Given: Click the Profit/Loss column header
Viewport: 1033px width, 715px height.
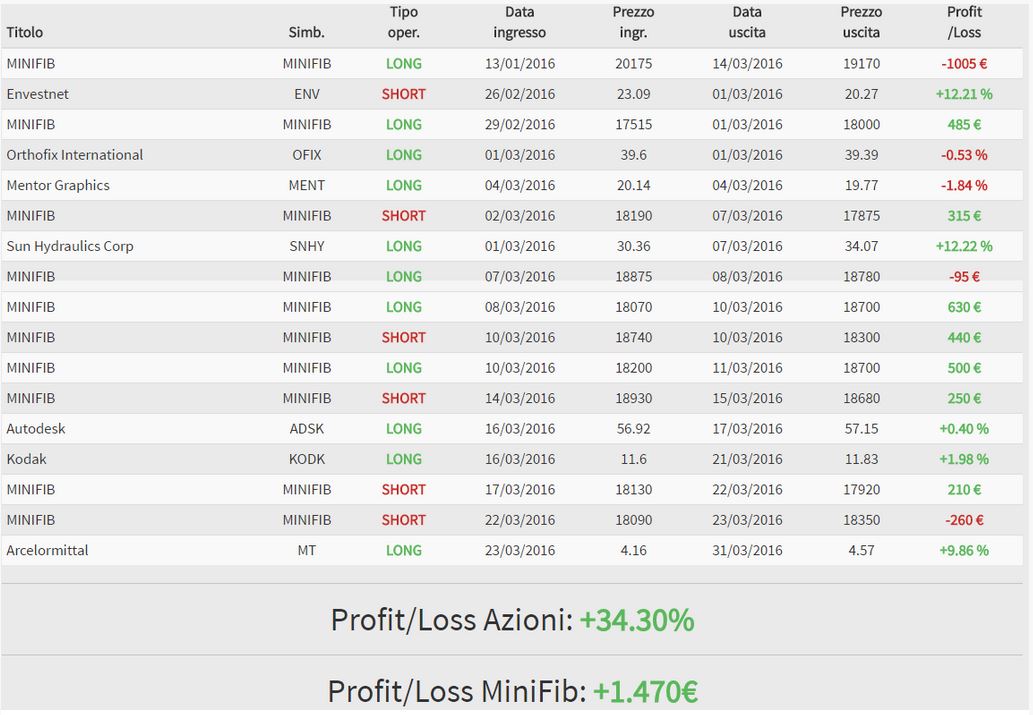Looking at the screenshot, I should (964, 22).
